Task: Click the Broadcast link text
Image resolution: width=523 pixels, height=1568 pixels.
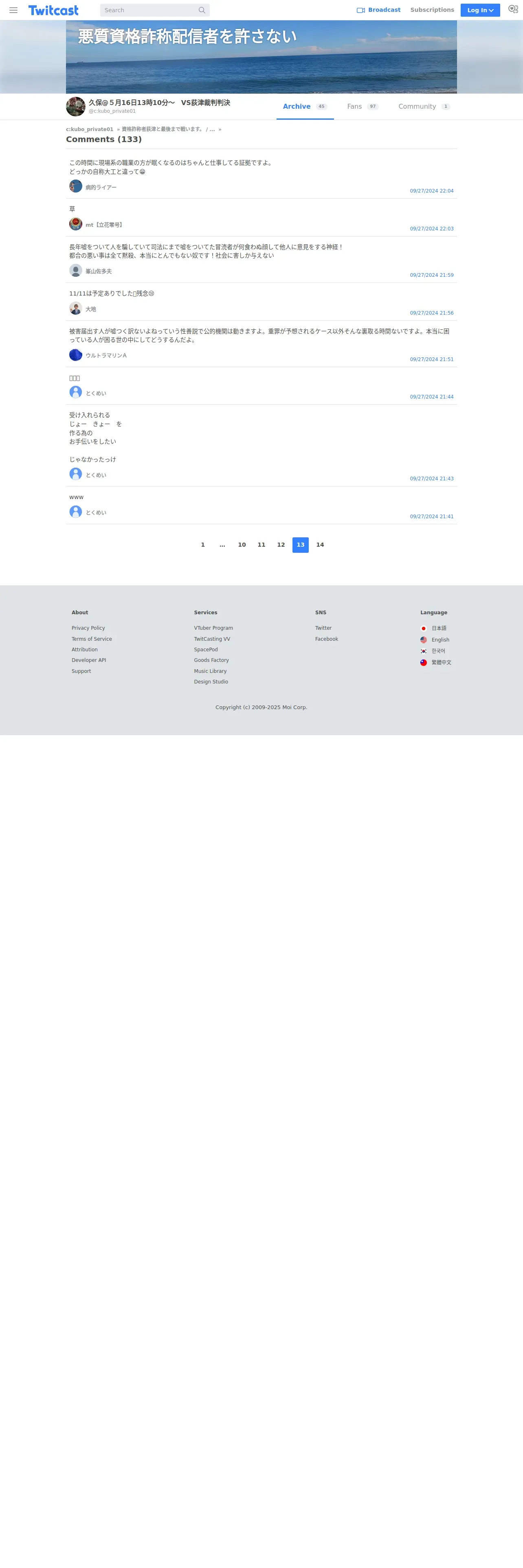Action: [x=384, y=10]
